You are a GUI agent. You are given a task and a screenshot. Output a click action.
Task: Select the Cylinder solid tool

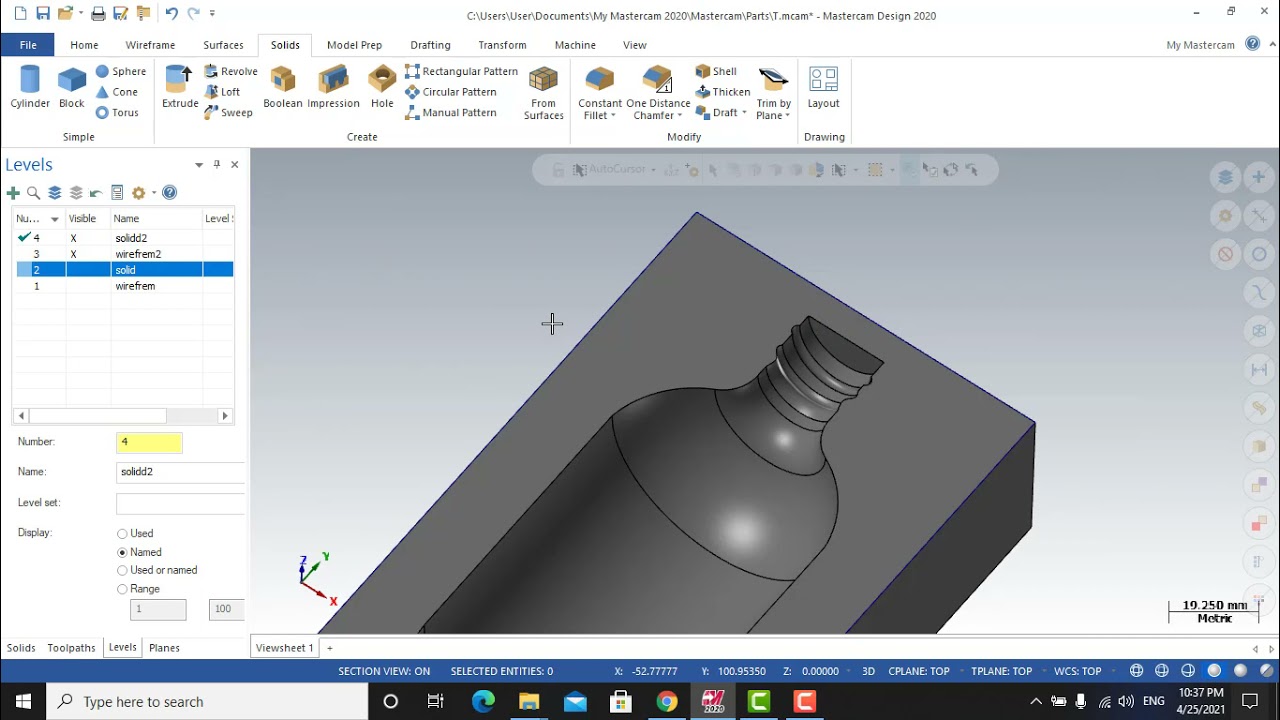click(30, 87)
